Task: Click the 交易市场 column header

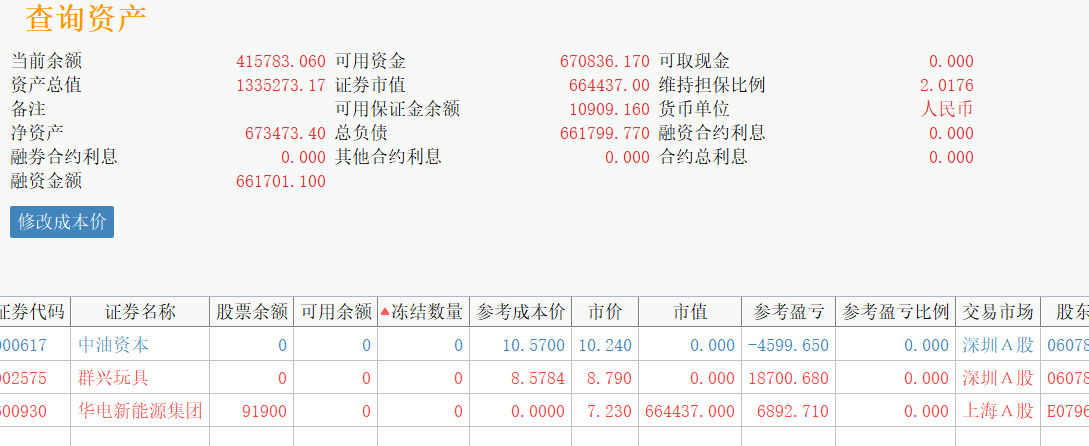Action: tap(998, 312)
